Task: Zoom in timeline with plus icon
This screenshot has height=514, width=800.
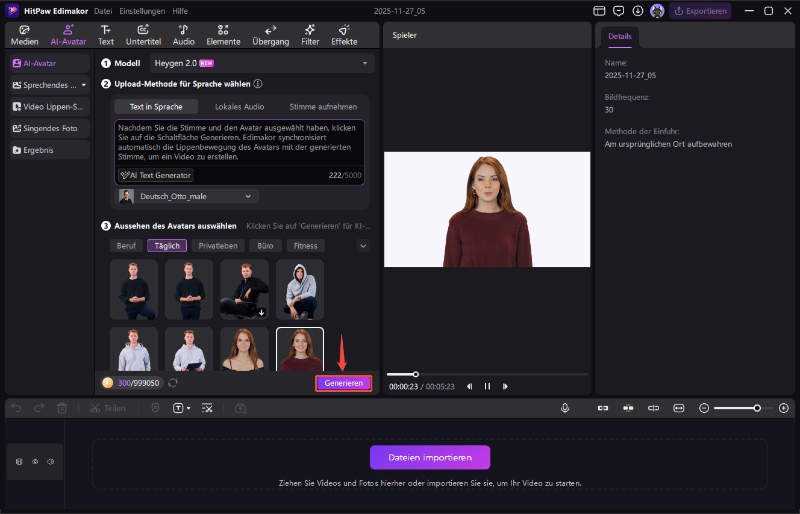Action: (x=784, y=408)
